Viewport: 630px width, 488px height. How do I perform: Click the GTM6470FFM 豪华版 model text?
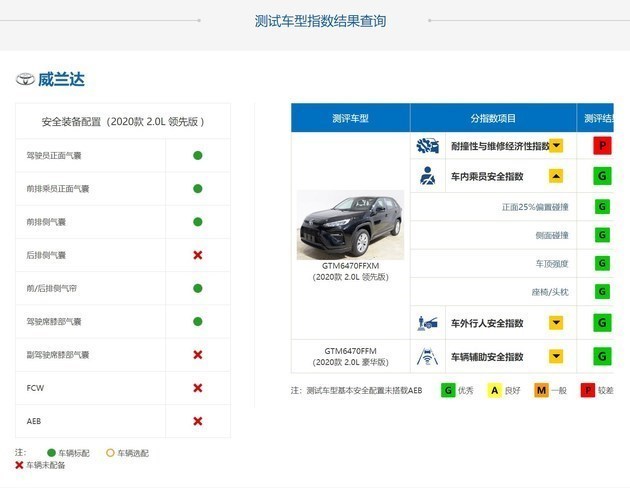pos(350,357)
